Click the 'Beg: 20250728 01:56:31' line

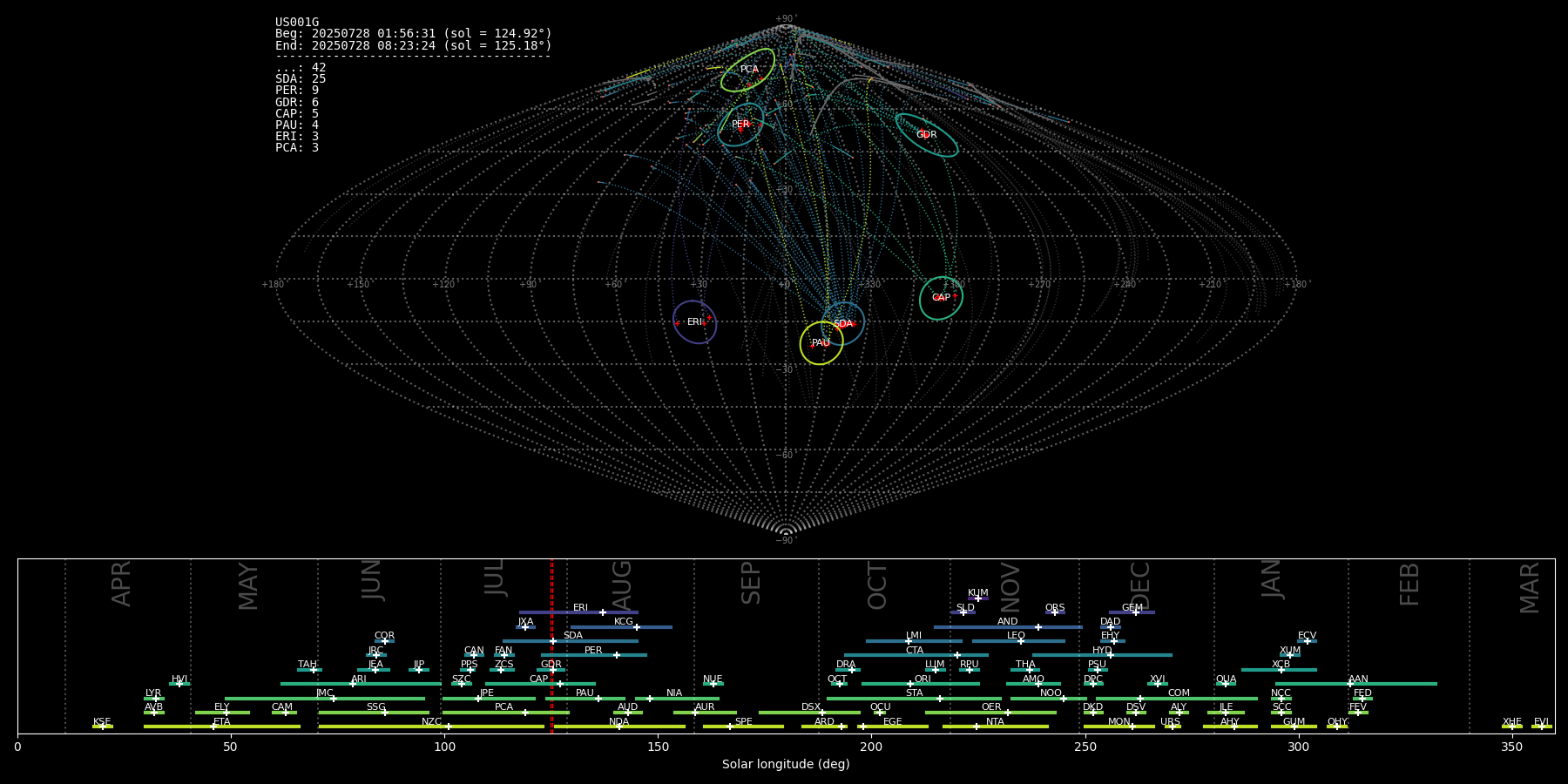(414, 34)
